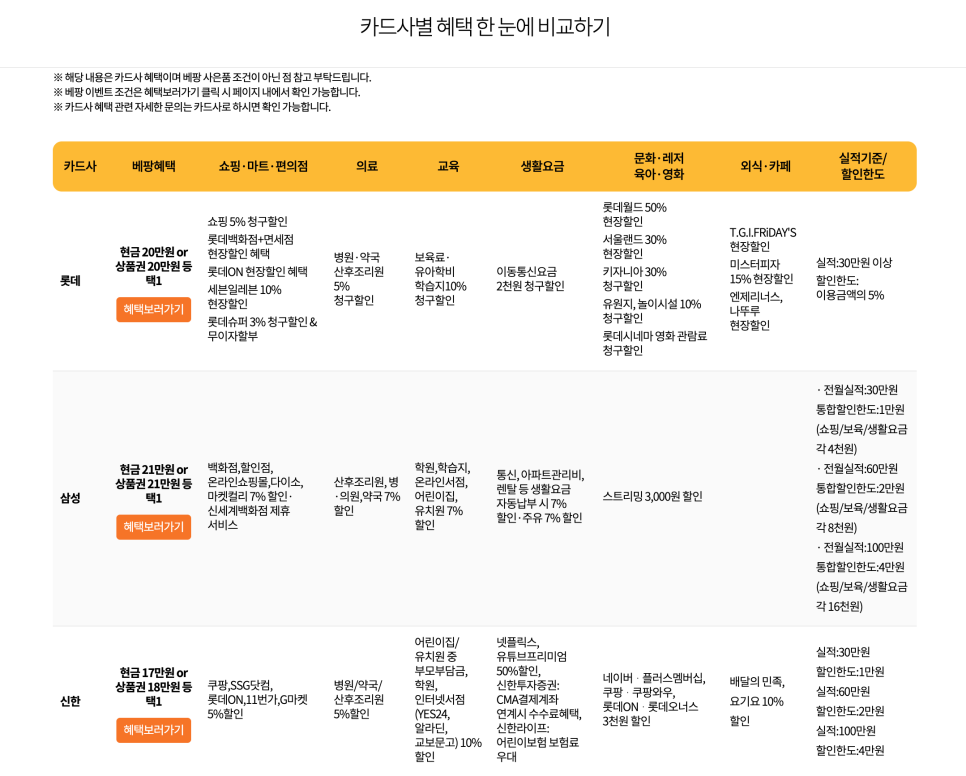Click 병원·약국 산후조리원 5% 청구할인 cell
The height and width of the screenshot is (776, 966).
click(359, 279)
